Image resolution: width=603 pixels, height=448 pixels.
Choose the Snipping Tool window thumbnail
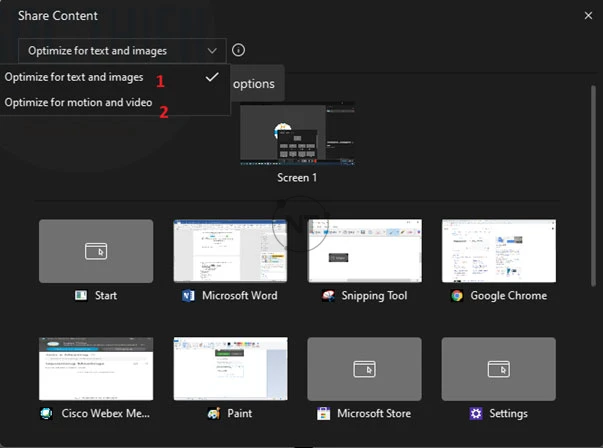pos(364,251)
